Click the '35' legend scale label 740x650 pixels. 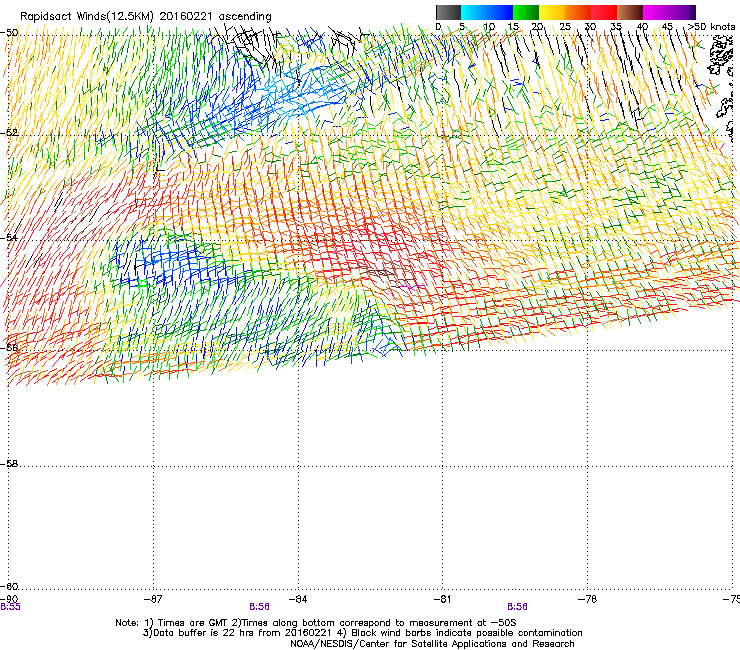pyautogui.click(x=616, y=26)
